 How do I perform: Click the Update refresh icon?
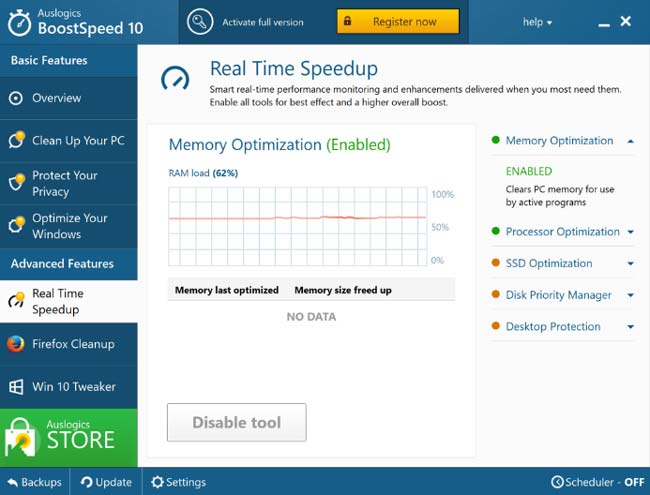(x=86, y=482)
